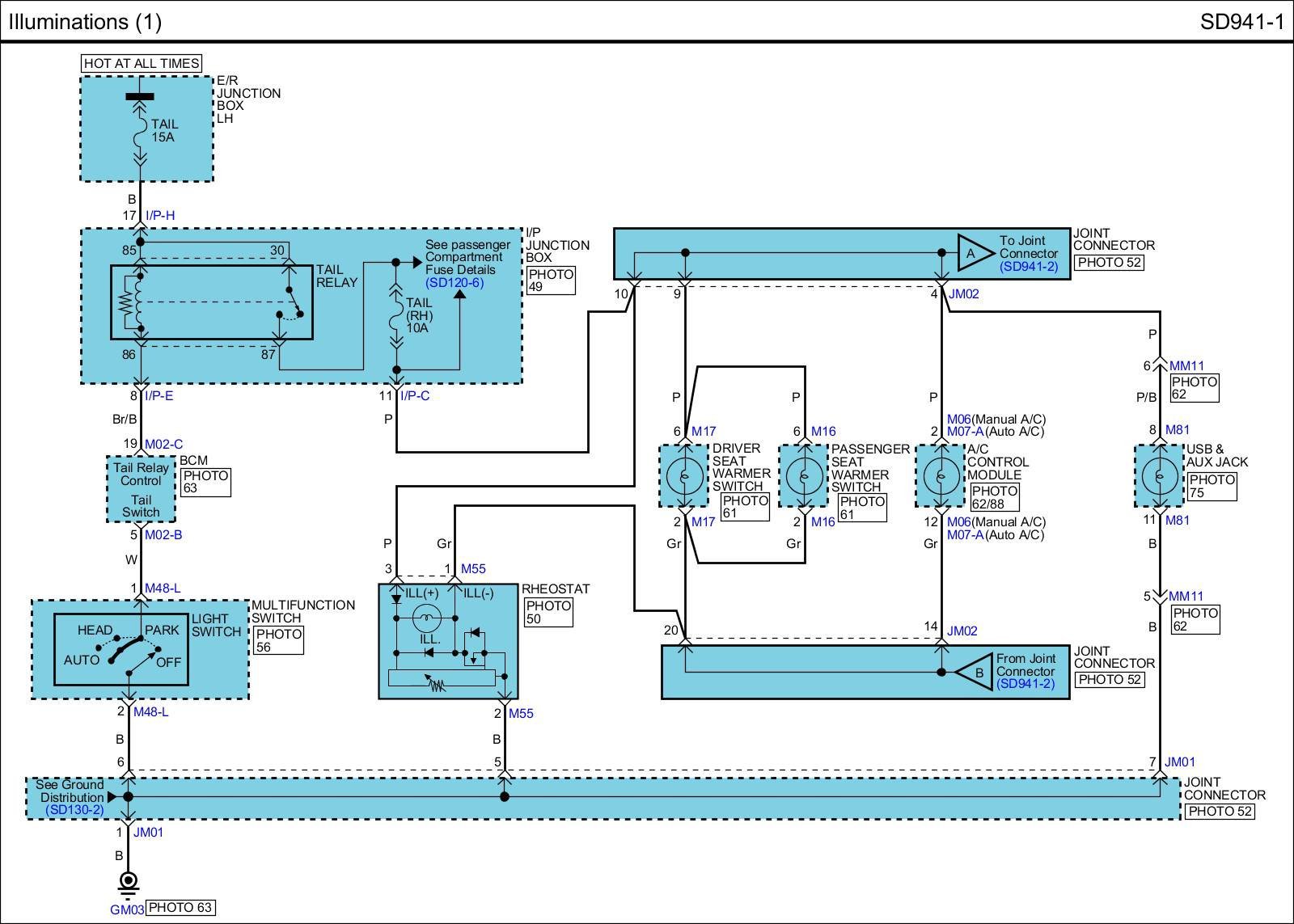1294x924 pixels.
Task: Click the A/C control module lamp symbol
Action: point(940,476)
